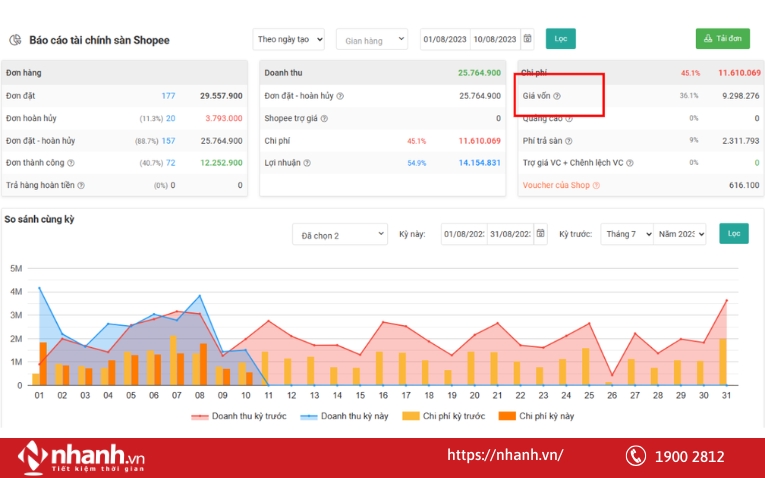Click day 08 blue revenue peak point
This screenshot has width=765, height=478.
click(200, 296)
